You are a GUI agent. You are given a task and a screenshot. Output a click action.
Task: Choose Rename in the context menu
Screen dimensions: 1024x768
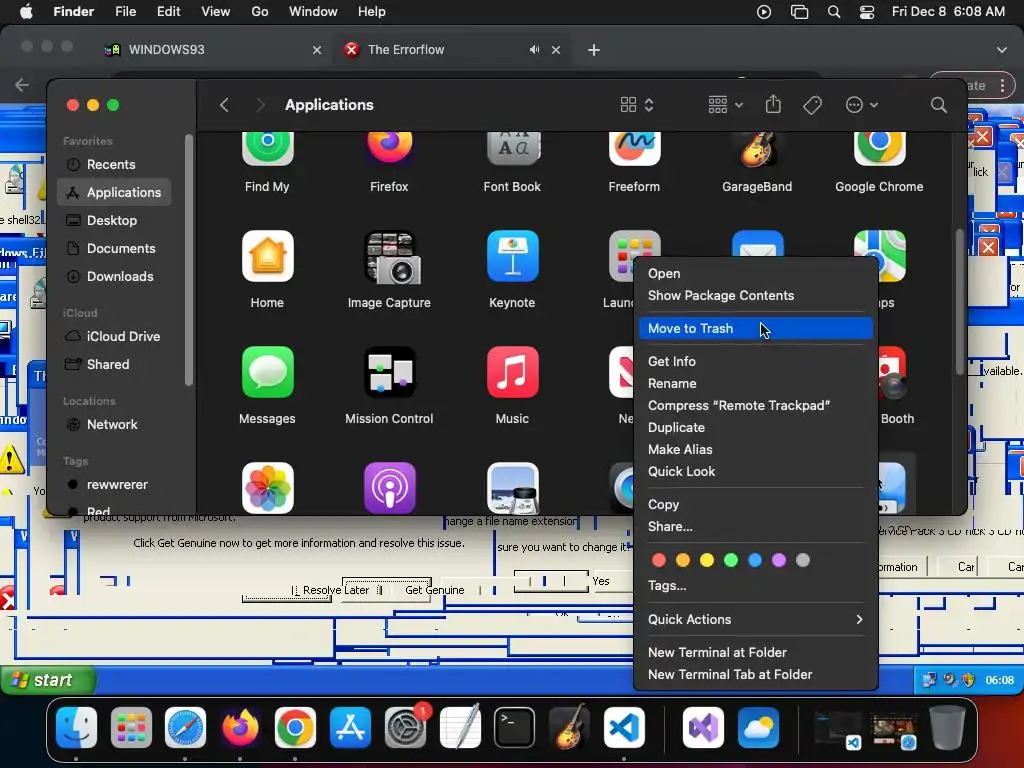(756, 383)
